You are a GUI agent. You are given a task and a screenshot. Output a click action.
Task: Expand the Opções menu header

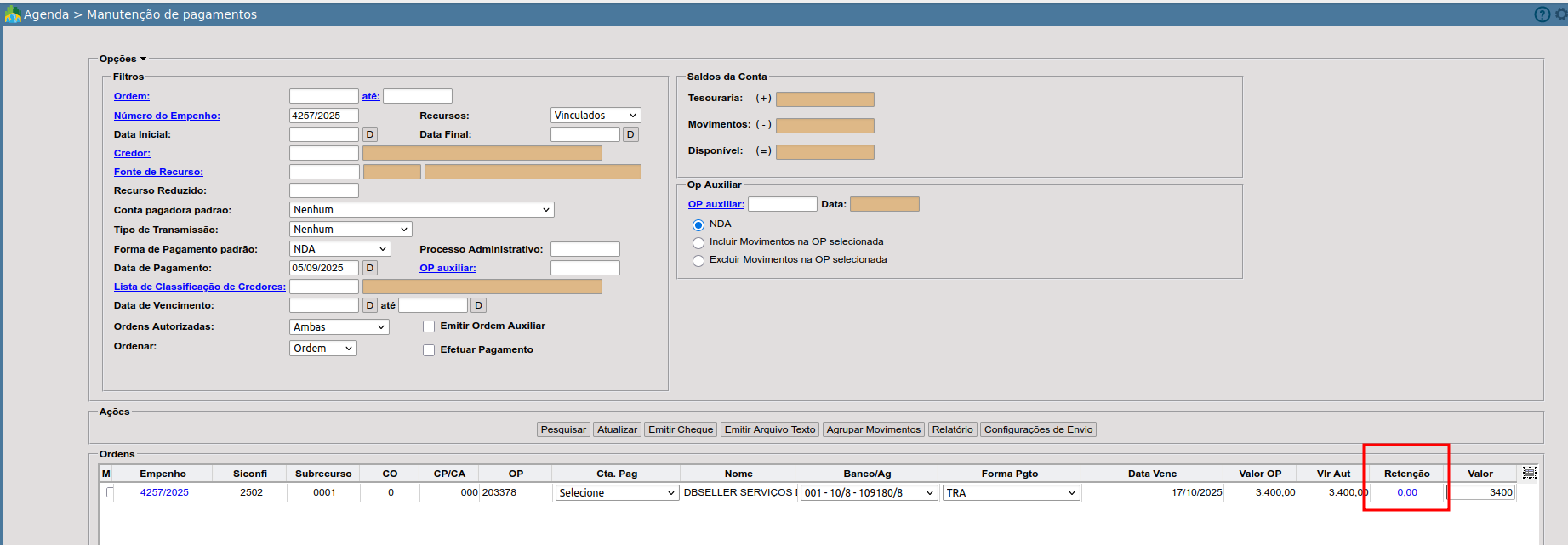tap(123, 59)
